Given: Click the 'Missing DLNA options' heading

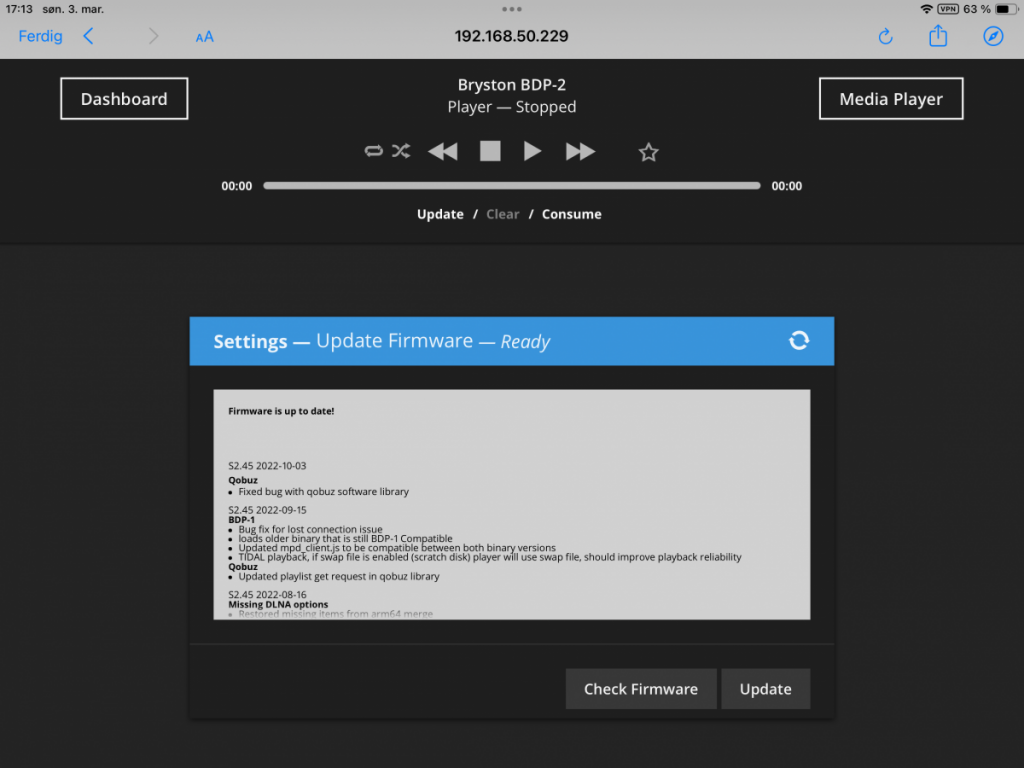Looking at the screenshot, I should [278, 604].
